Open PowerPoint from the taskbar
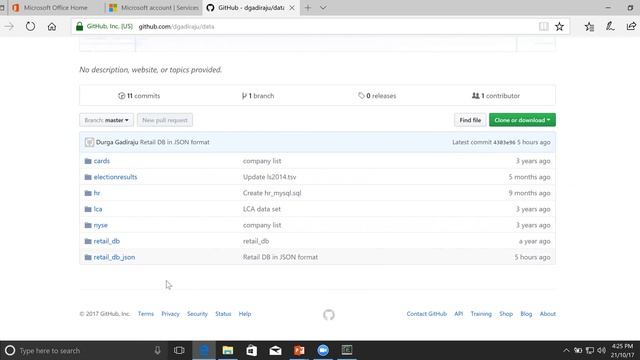 [x=299, y=351]
